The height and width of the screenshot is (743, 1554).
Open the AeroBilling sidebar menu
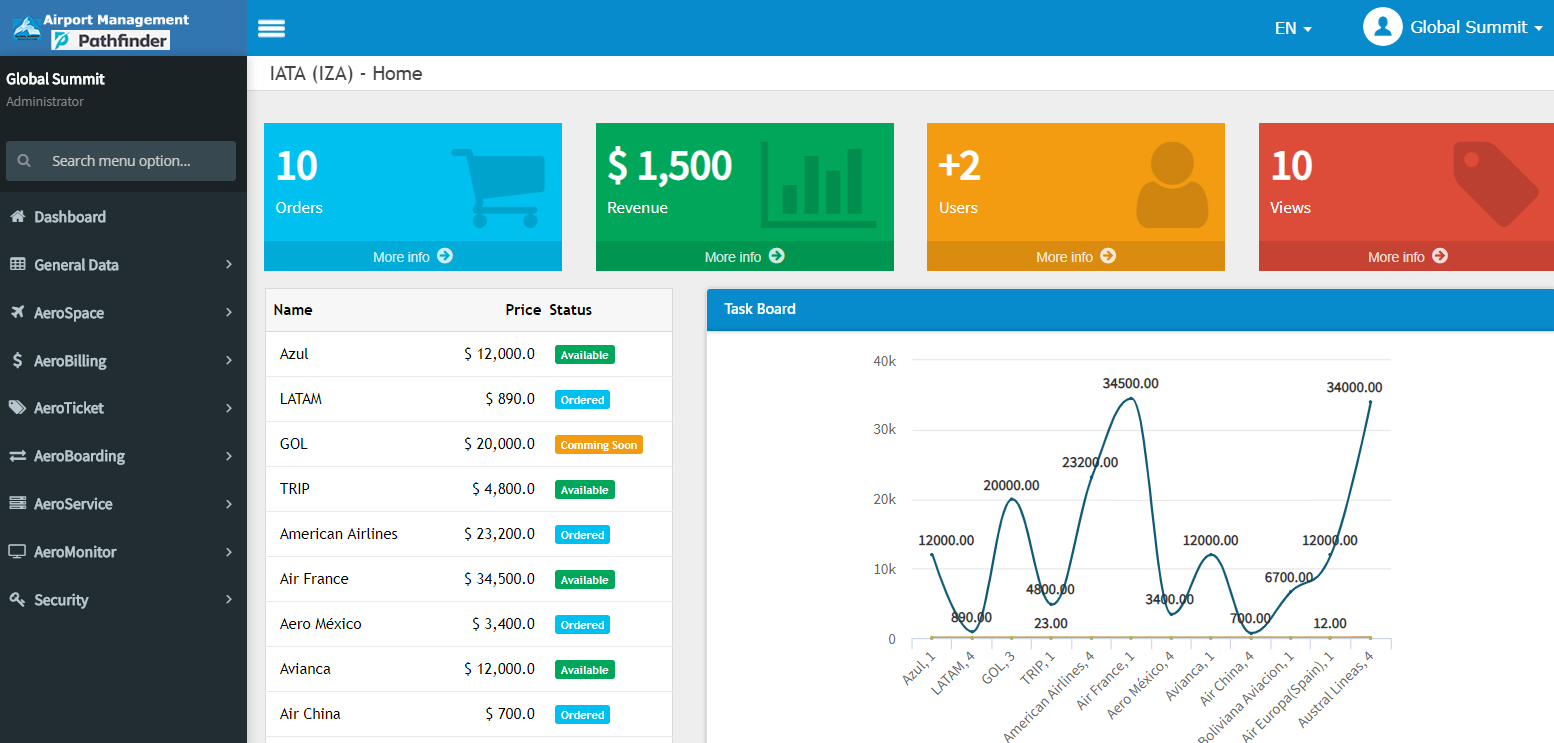coord(70,361)
